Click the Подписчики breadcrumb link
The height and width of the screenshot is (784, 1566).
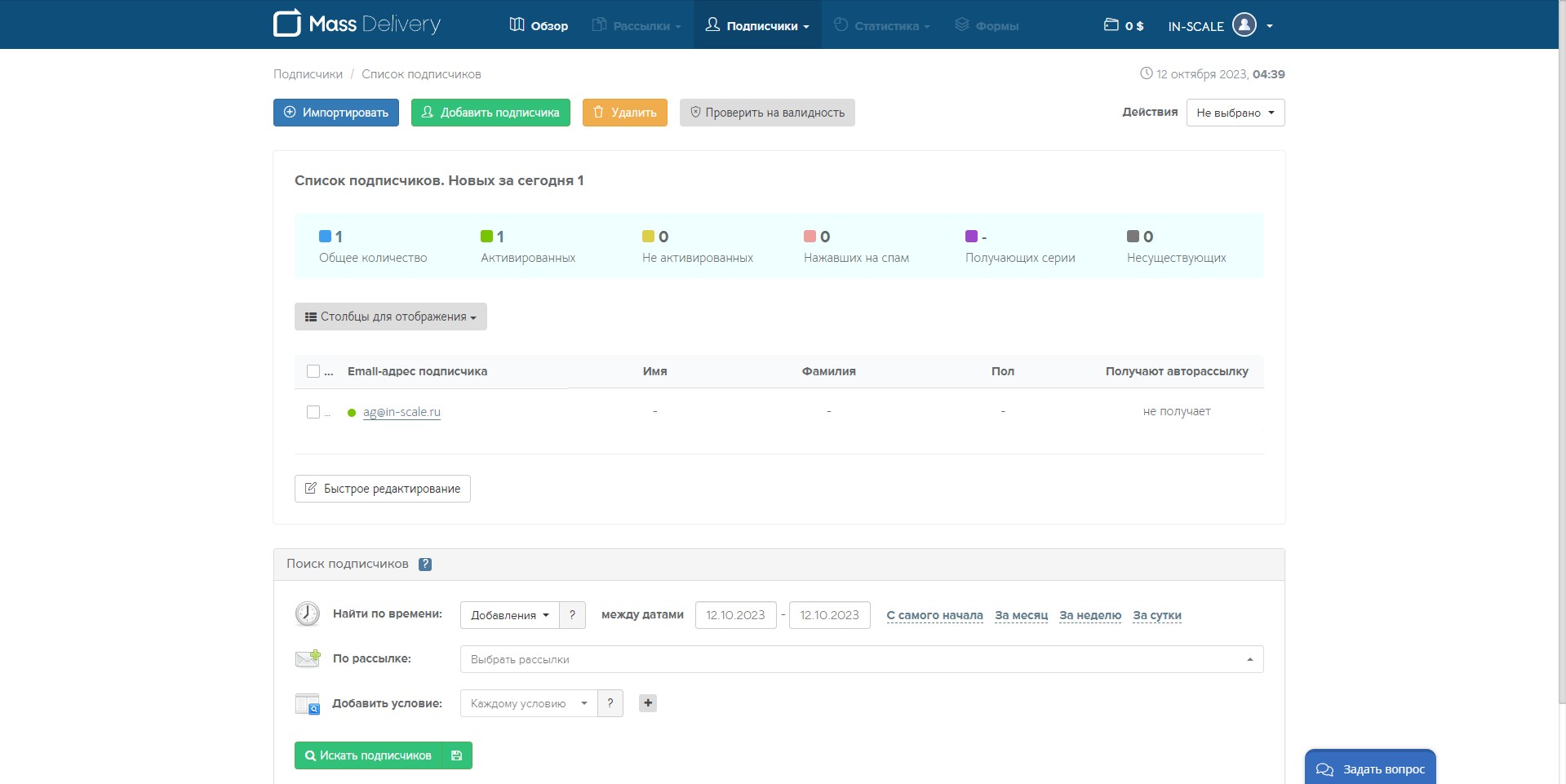tap(308, 74)
